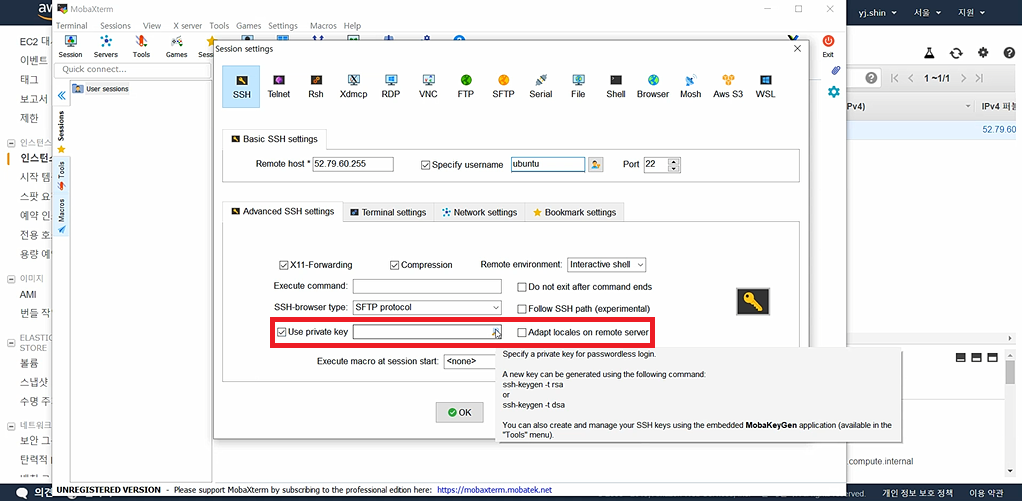The image size is (1022, 501).
Task: Open the Games toolbar button
Action: pos(177,46)
